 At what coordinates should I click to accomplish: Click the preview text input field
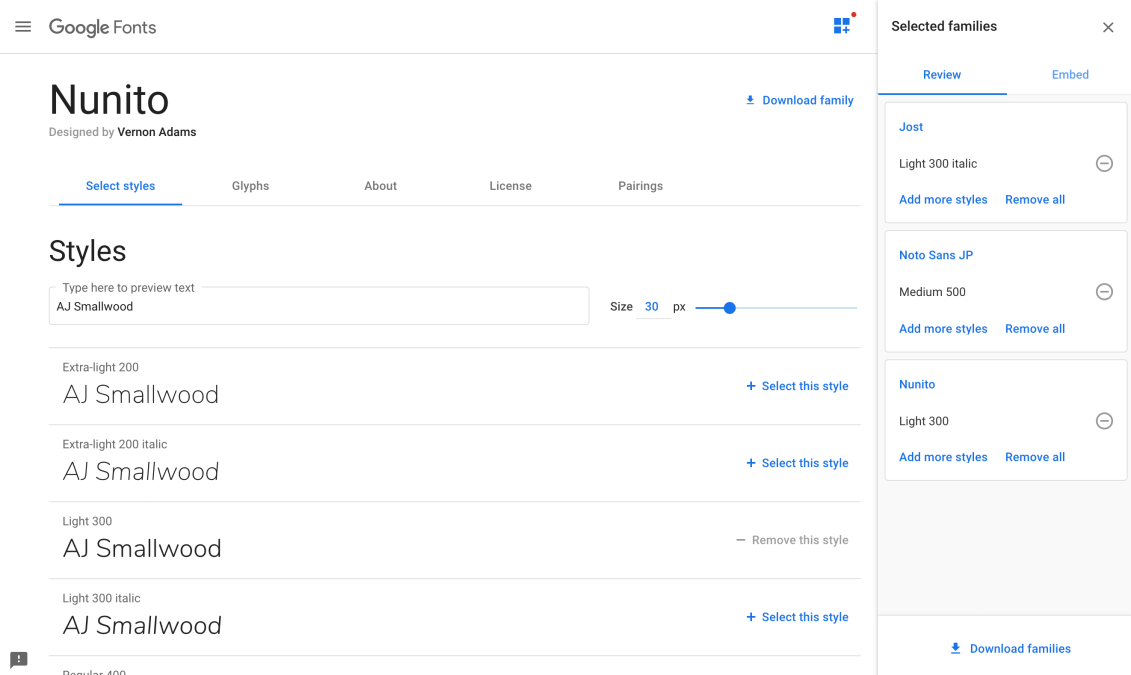coord(319,306)
